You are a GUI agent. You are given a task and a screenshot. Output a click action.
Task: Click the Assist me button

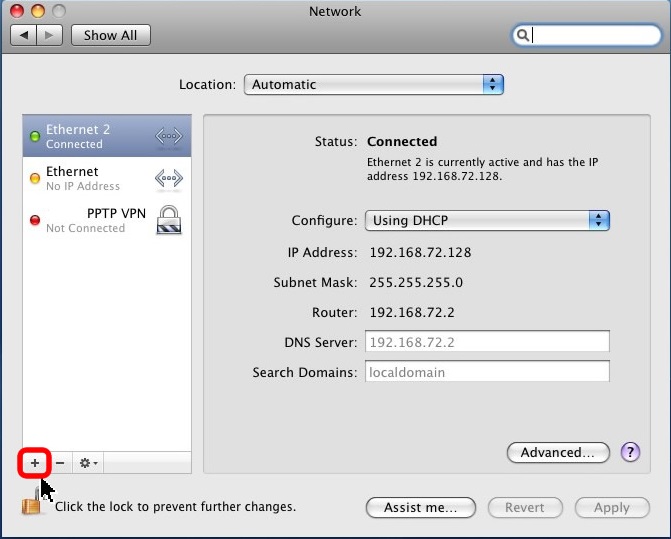[x=419, y=507]
